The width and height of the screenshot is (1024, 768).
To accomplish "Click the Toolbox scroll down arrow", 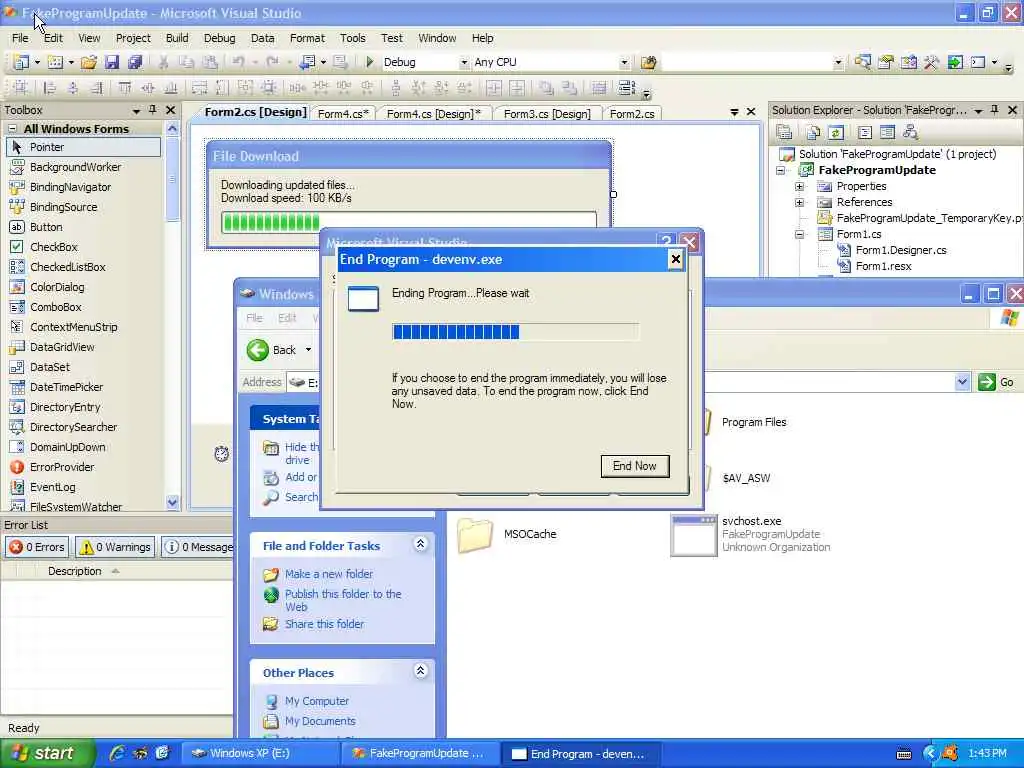I will pos(172,502).
